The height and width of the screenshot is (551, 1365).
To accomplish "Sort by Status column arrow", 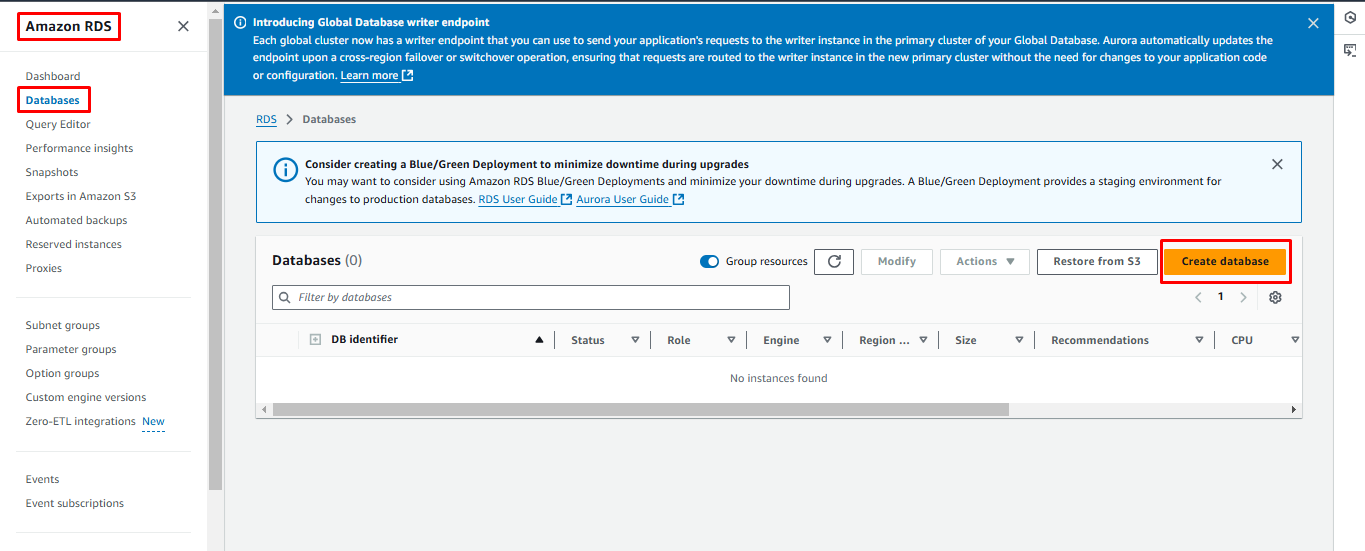I will tap(635, 341).
